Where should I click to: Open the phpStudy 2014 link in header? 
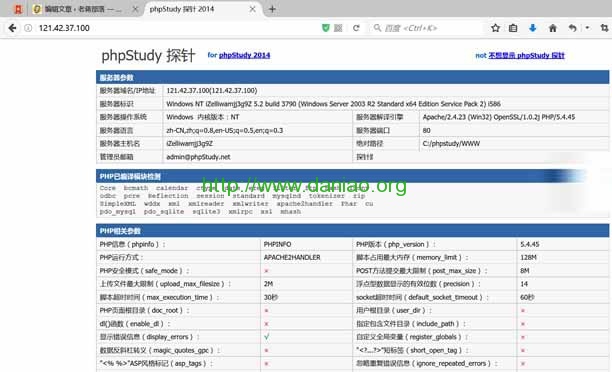click(x=244, y=55)
